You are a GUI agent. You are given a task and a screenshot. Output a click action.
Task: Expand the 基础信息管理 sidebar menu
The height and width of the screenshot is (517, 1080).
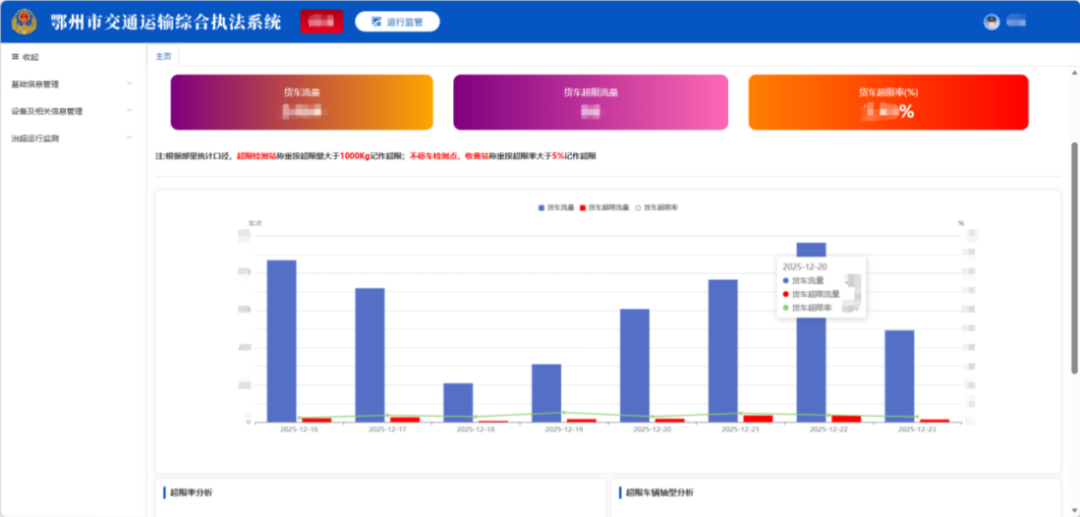click(x=70, y=84)
